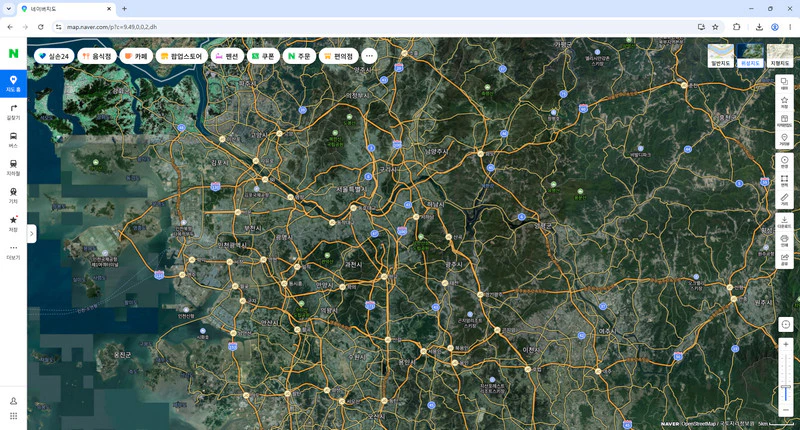800x430 pixels.
Task: Show more category chips with ellipsis
Action: tap(369, 56)
